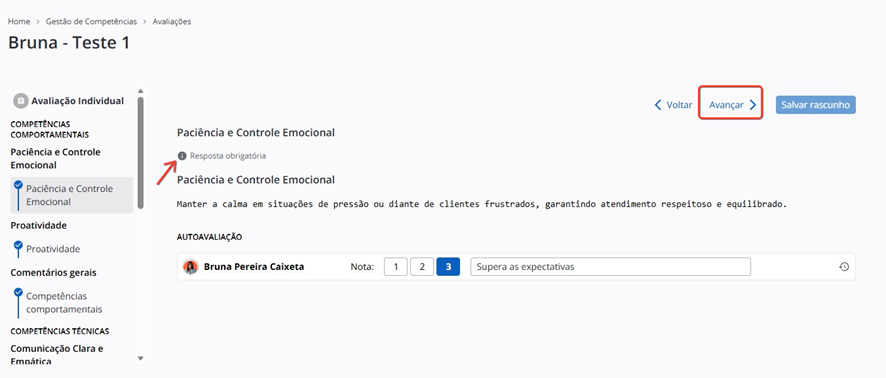
Task: Go to the Comentários gerais sidebar section
Action: [53, 272]
